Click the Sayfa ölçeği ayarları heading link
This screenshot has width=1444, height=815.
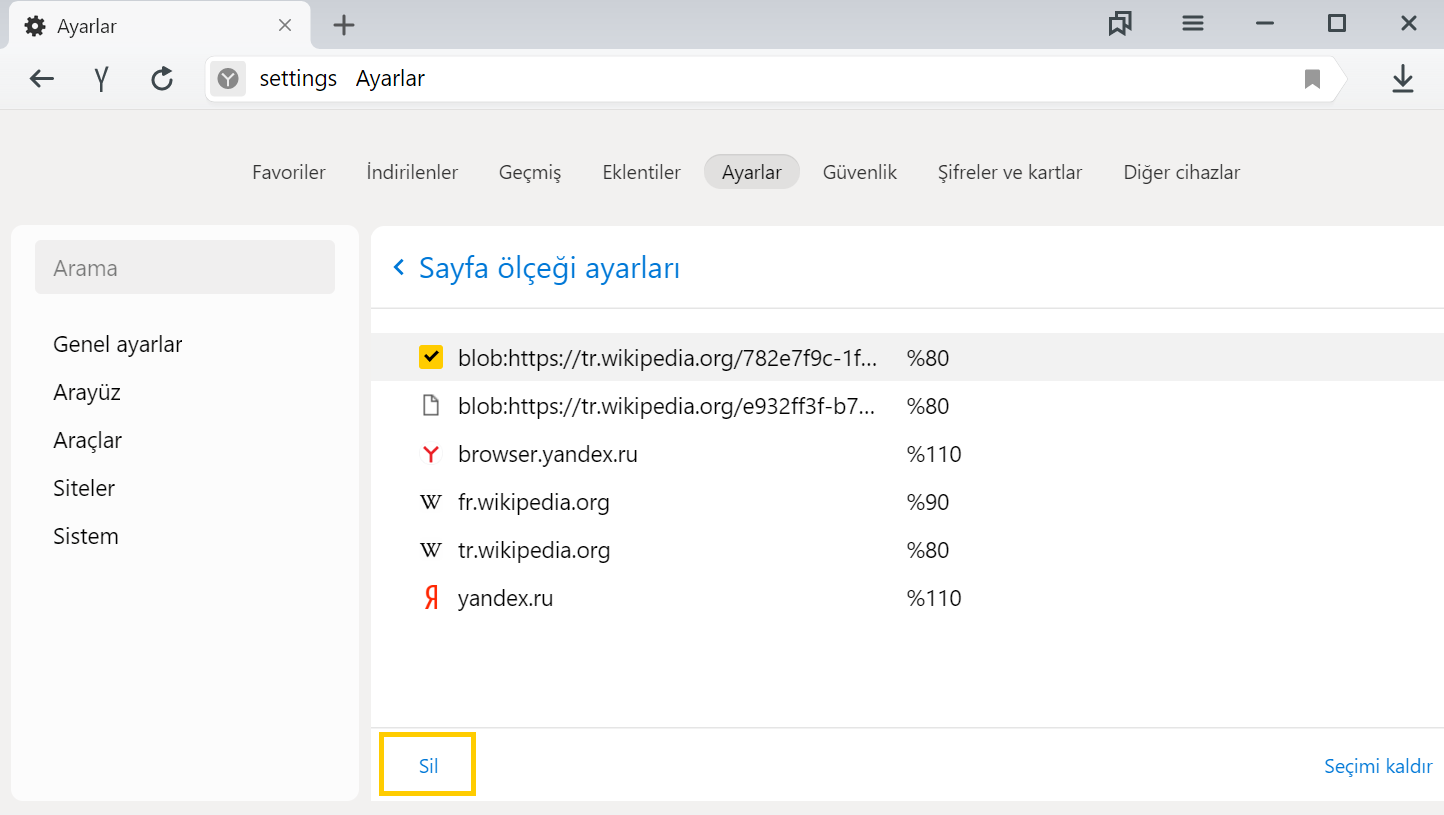pyautogui.click(x=549, y=268)
